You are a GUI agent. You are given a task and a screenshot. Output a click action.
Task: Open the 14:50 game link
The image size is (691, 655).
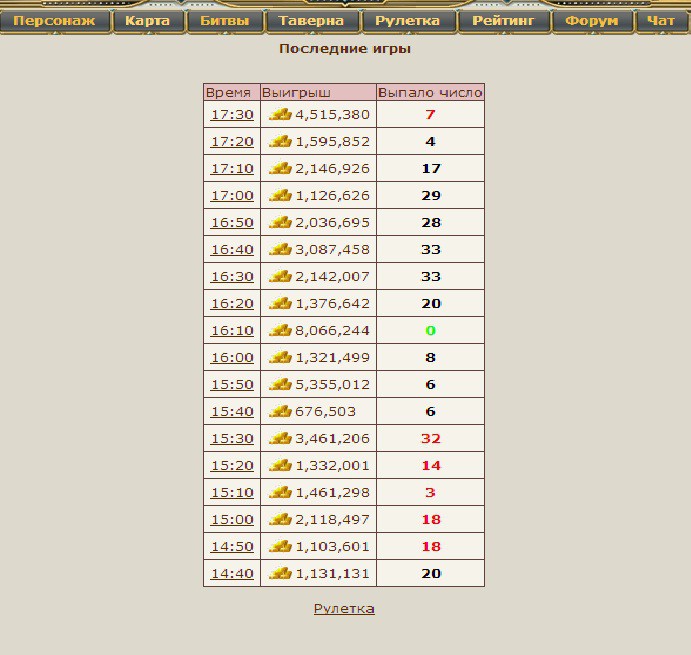(232, 547)
